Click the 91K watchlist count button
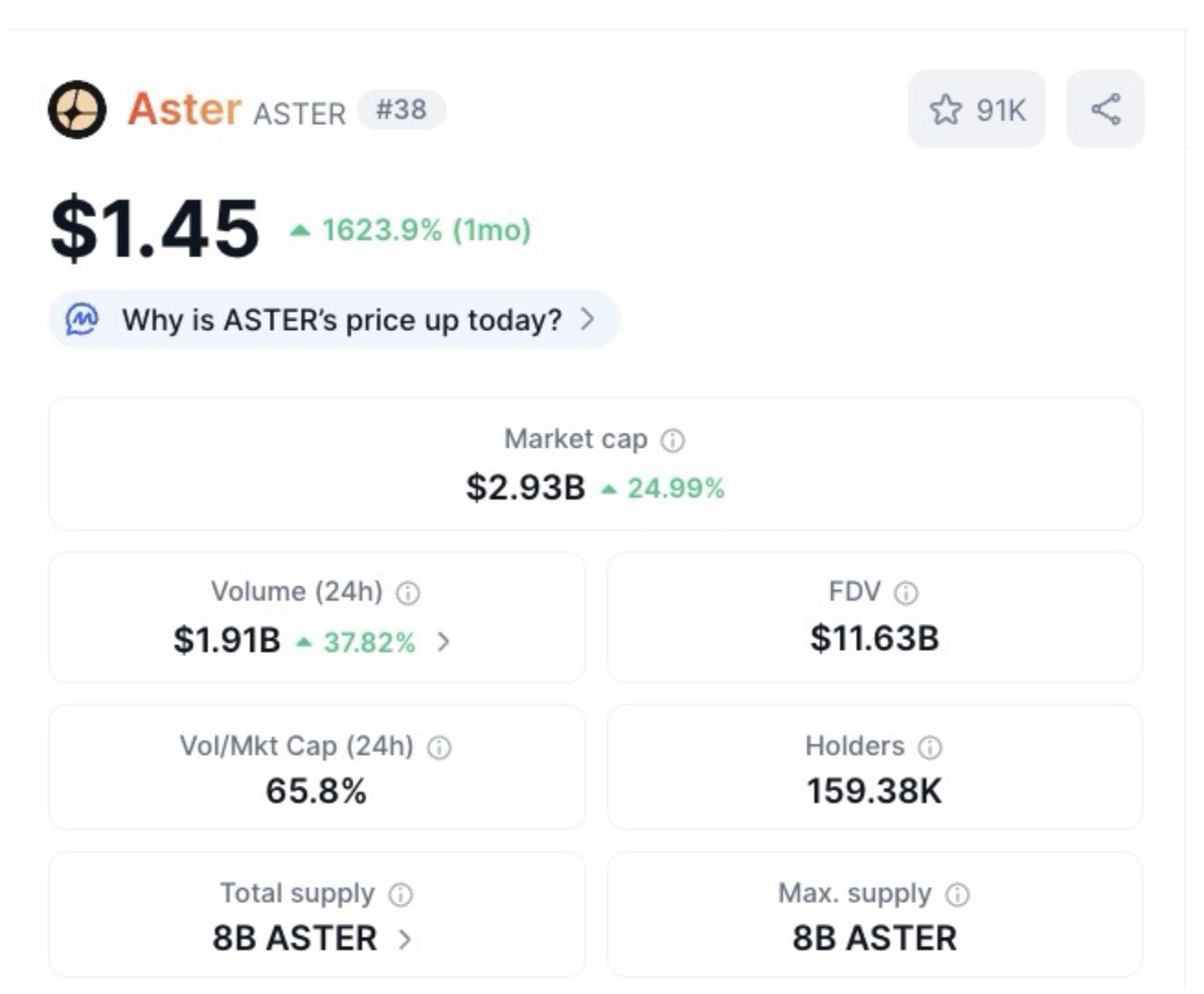Viewport: 1204px width, 994px height. tap(976, 109)
